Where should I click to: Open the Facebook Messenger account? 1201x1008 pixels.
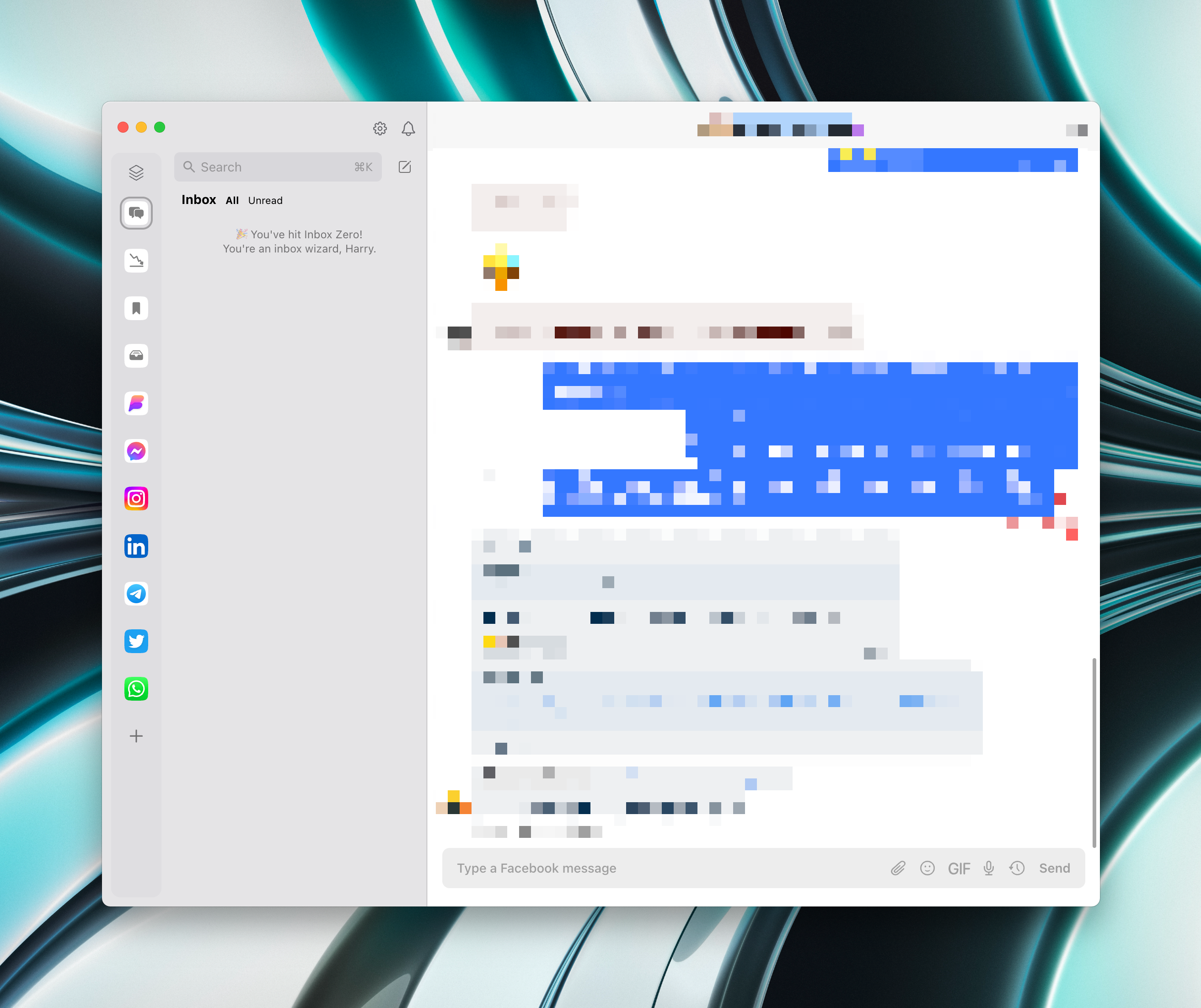pyautogui.click(x=136, y=451)
